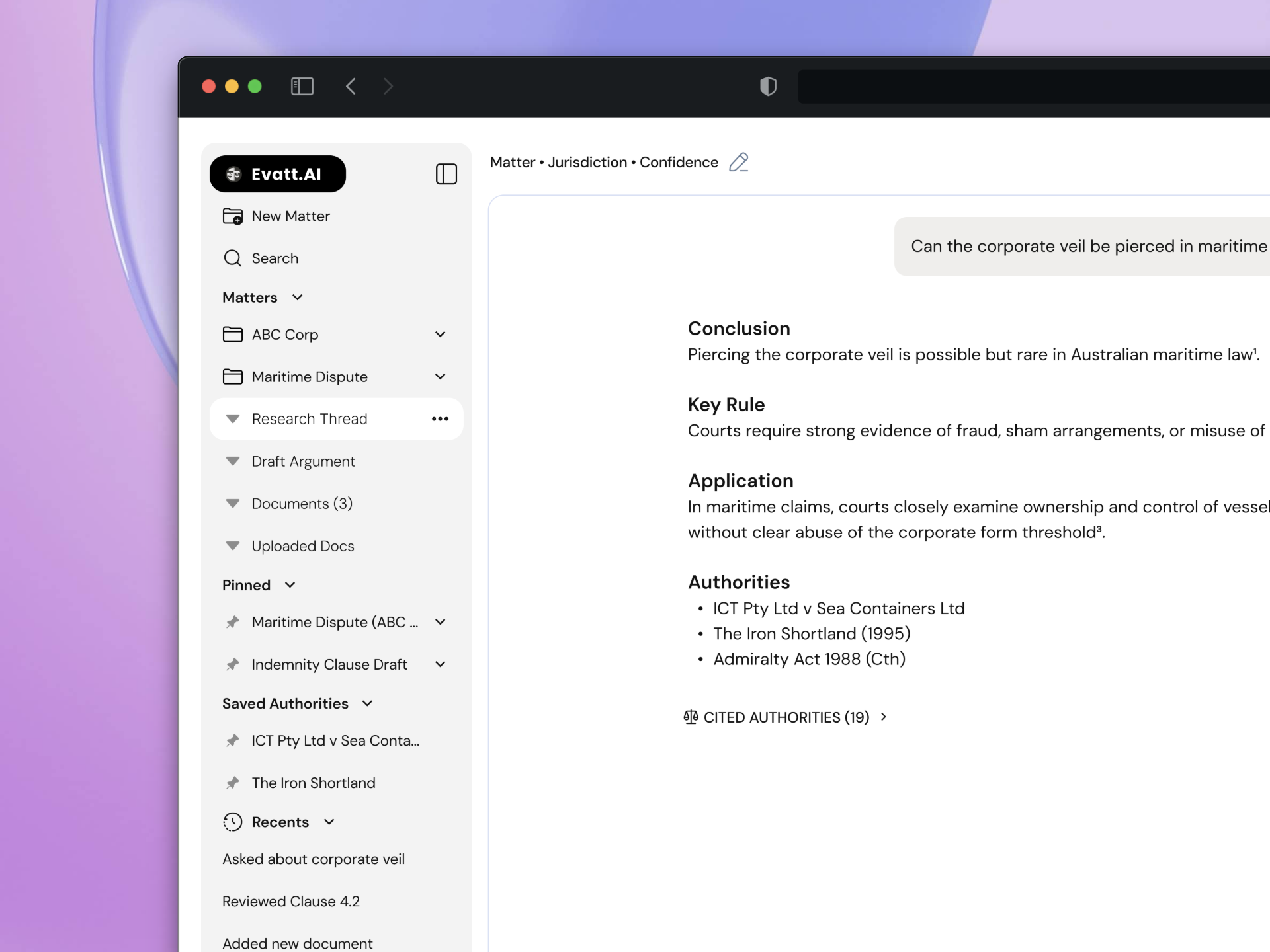This screenshot has height=952, width=1270.
Task: Click the New Matter folder icon
Action: [232, 216]
